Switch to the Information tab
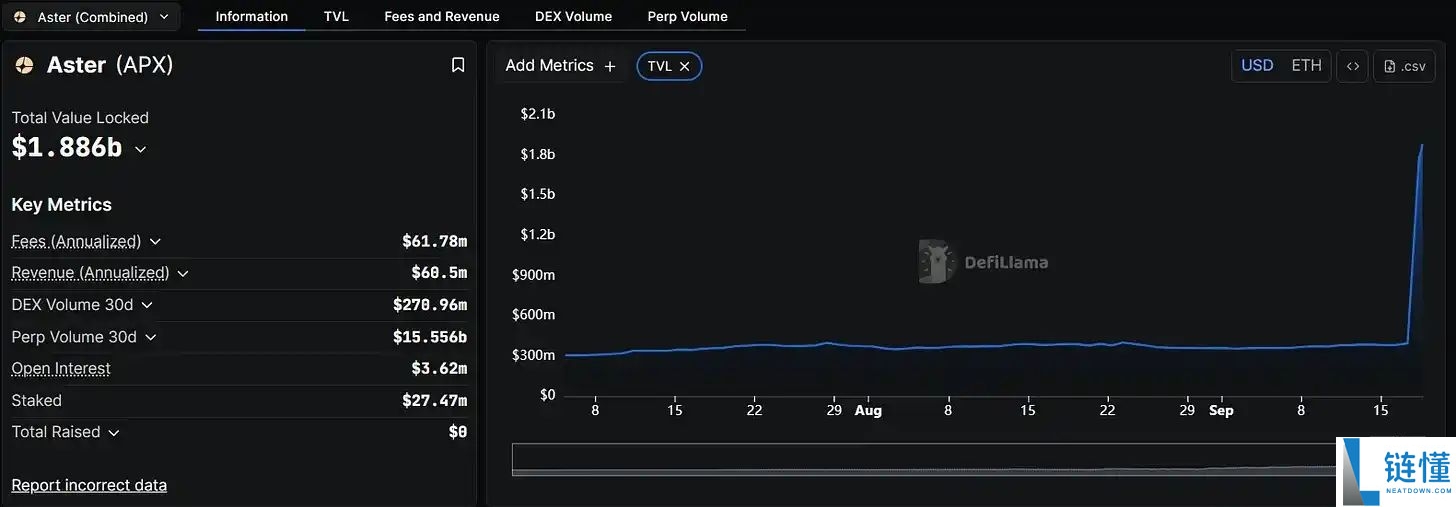 point(252,16)
